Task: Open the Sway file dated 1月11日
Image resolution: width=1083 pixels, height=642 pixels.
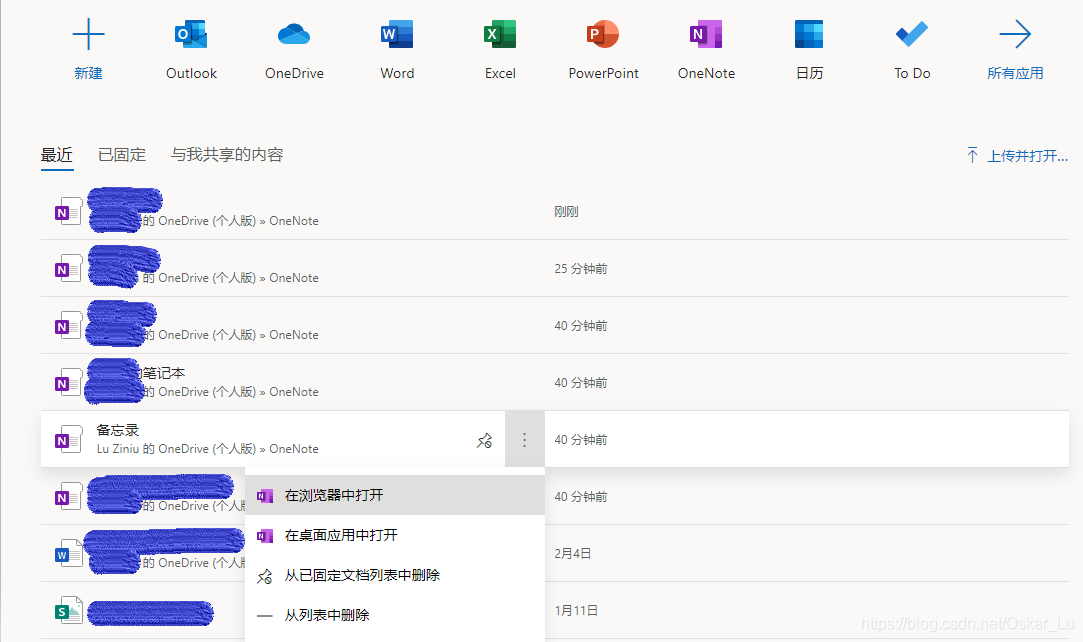Action: (x=555, y=610)
